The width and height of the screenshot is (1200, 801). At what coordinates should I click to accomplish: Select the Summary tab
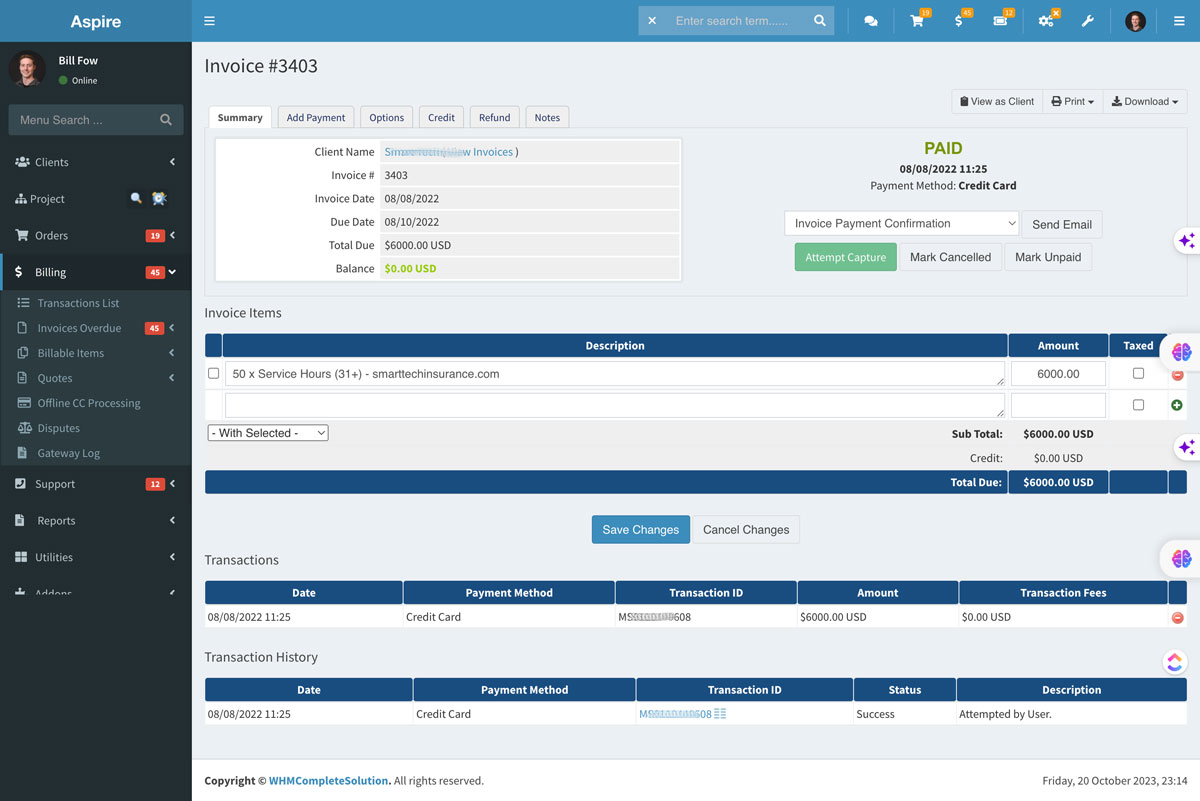coord(240,117)
